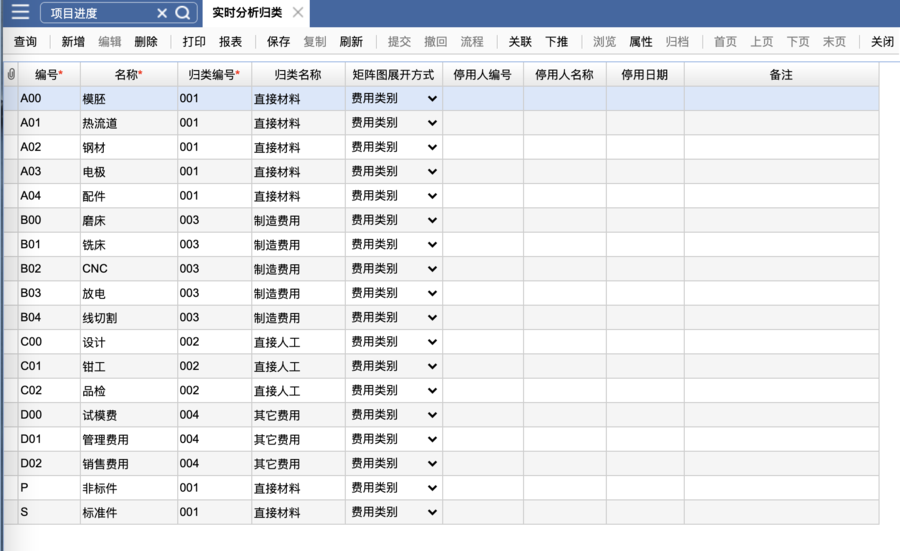
Task: Click the 删除 toolbar button
Action: pyautogui.click(x=146, y=41)
